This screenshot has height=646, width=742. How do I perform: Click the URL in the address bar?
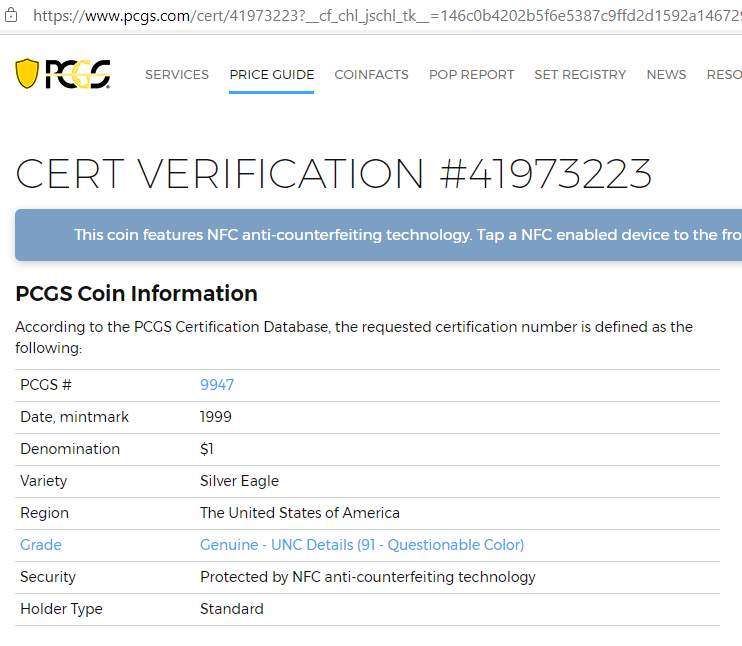(x=387, y=16)
